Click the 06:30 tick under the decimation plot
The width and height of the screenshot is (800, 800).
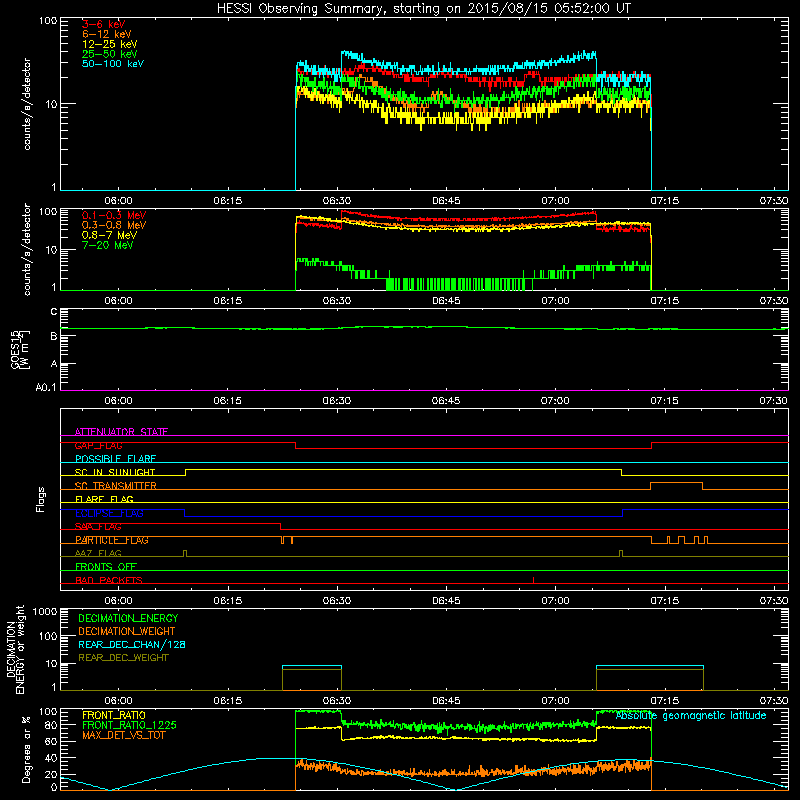click(337, 701)
